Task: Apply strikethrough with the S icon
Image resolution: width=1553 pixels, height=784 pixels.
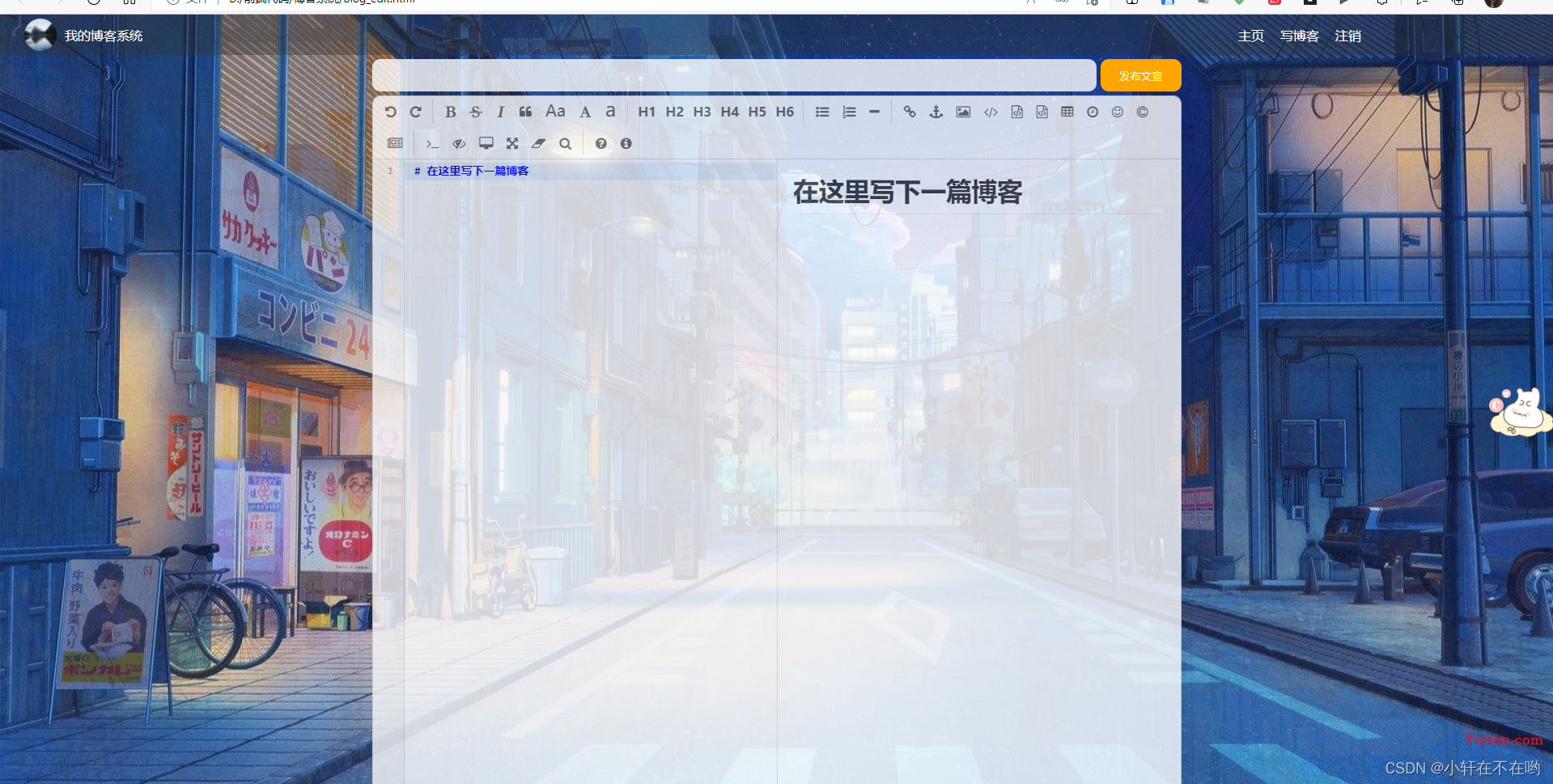Action: click(x=476, y=112)
